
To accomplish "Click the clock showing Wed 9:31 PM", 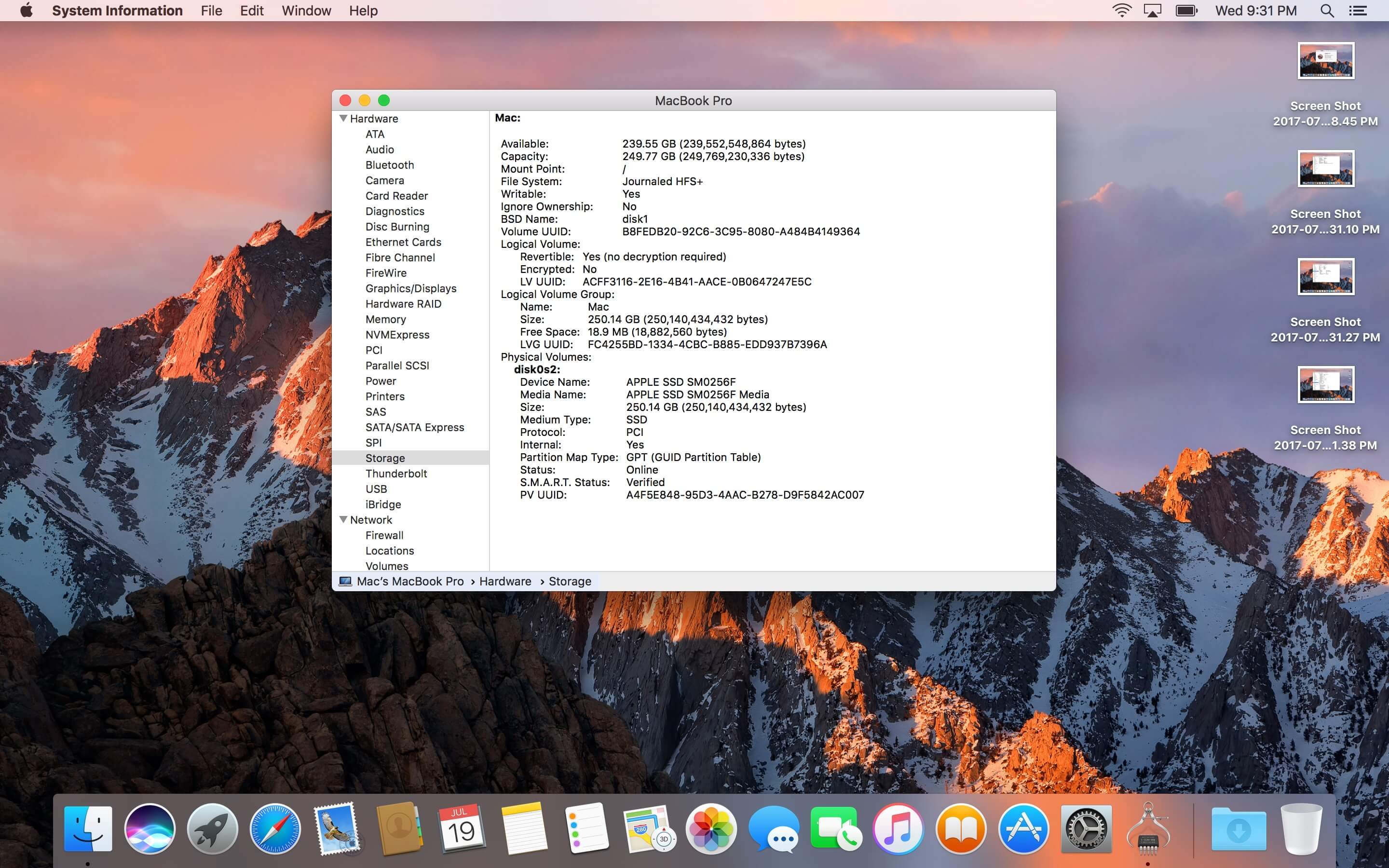I will pos(1256,10).
